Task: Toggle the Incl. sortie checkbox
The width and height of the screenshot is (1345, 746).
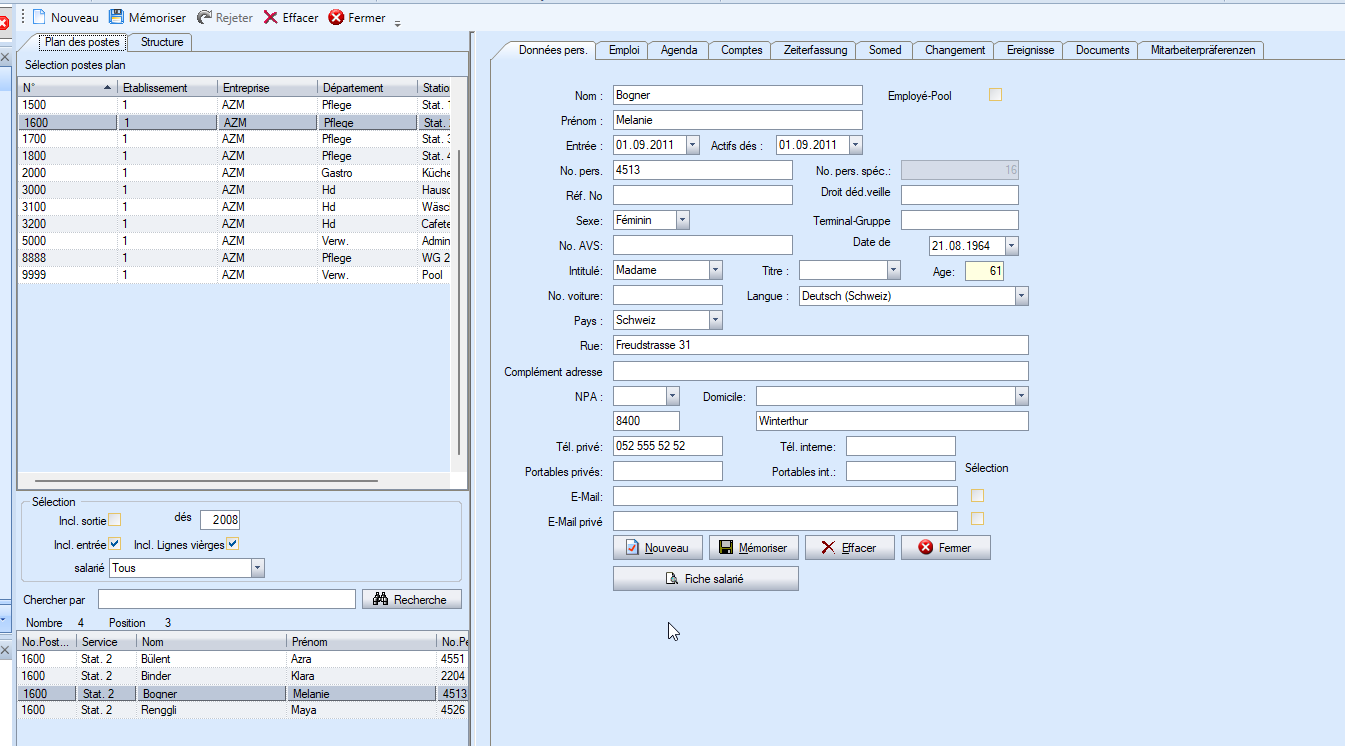Action: (115, 519)
